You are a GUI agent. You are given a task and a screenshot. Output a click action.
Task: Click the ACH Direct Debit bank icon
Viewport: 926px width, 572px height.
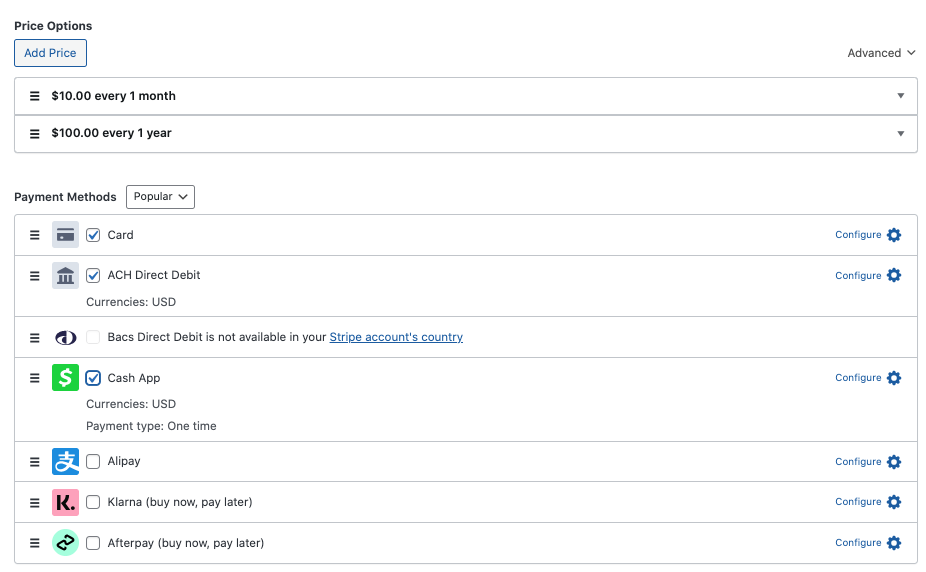coord(65,275)
